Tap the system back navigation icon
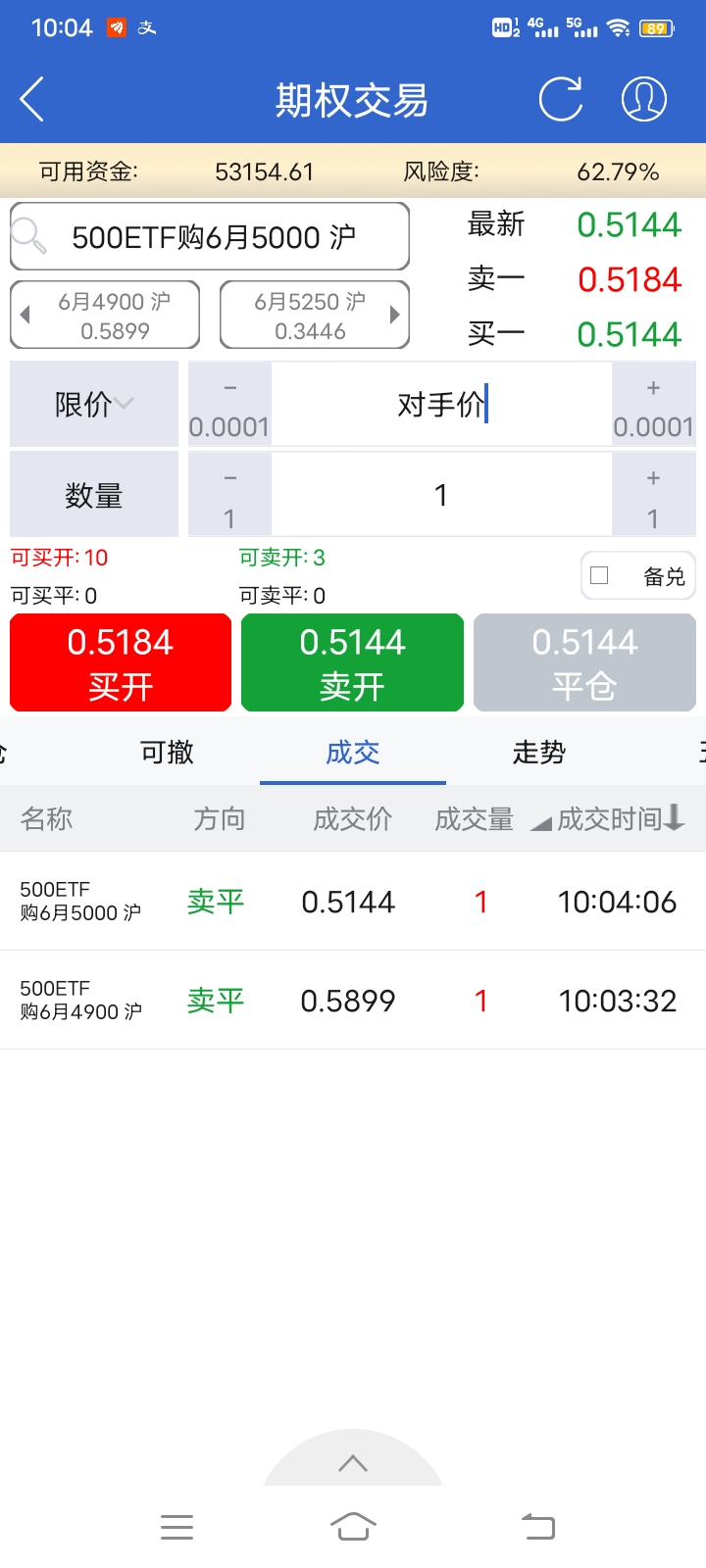 click(x=537, y=1526)
